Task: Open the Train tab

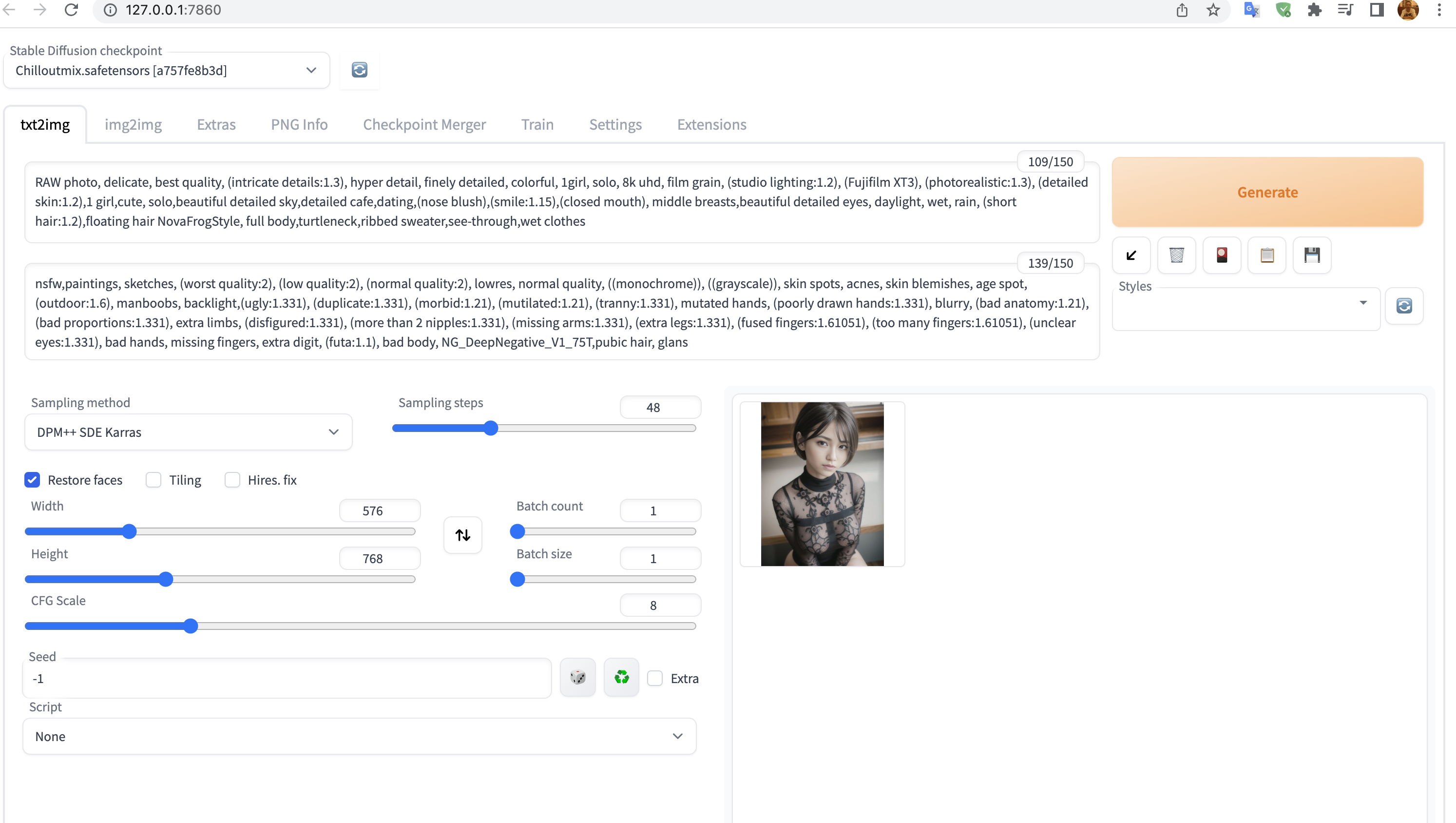Action: point(537,124)
